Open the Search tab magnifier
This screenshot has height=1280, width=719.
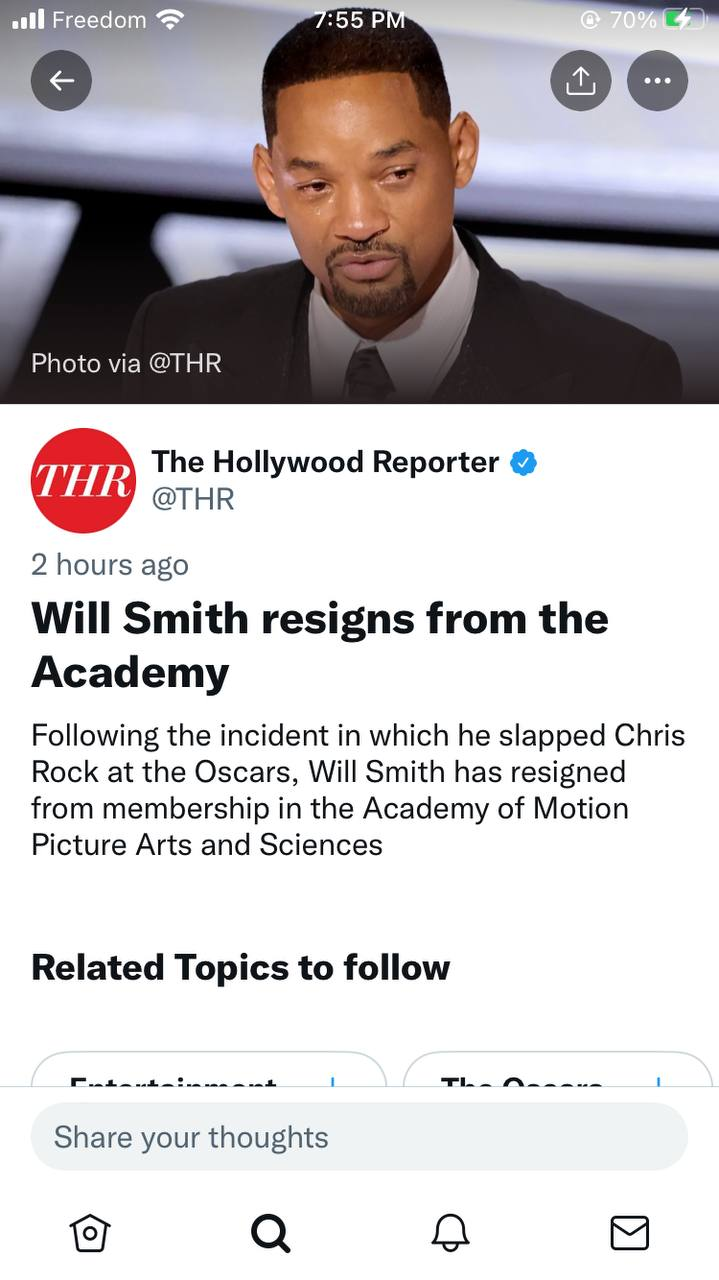(x=270, y=1232)
